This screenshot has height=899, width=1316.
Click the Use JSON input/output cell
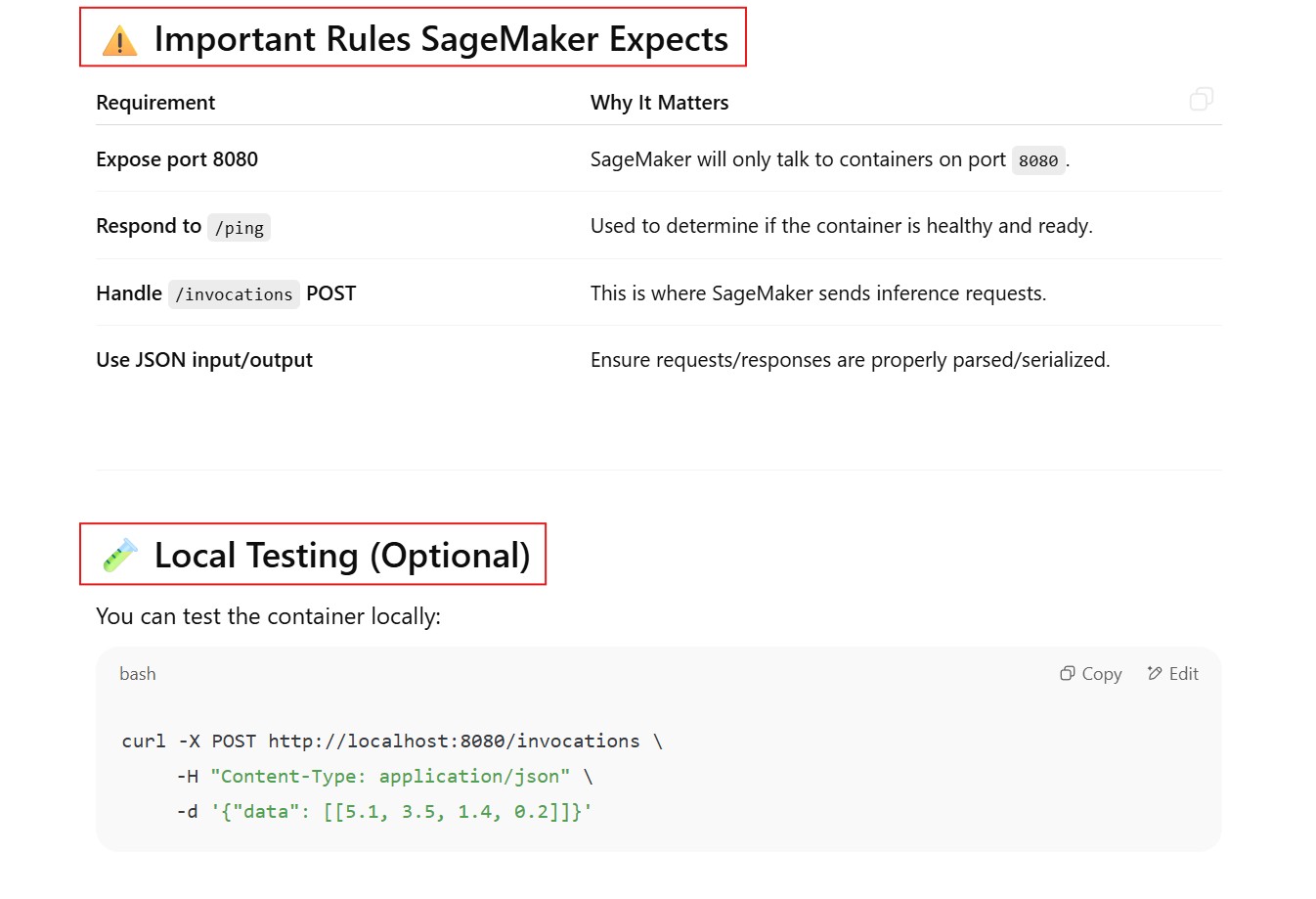click(x=204, y=360)
